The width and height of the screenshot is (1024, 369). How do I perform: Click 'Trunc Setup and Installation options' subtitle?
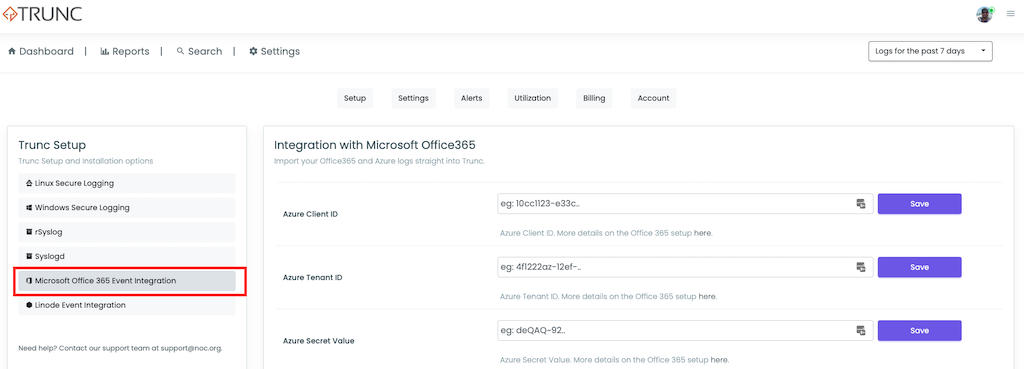[86, 161]
